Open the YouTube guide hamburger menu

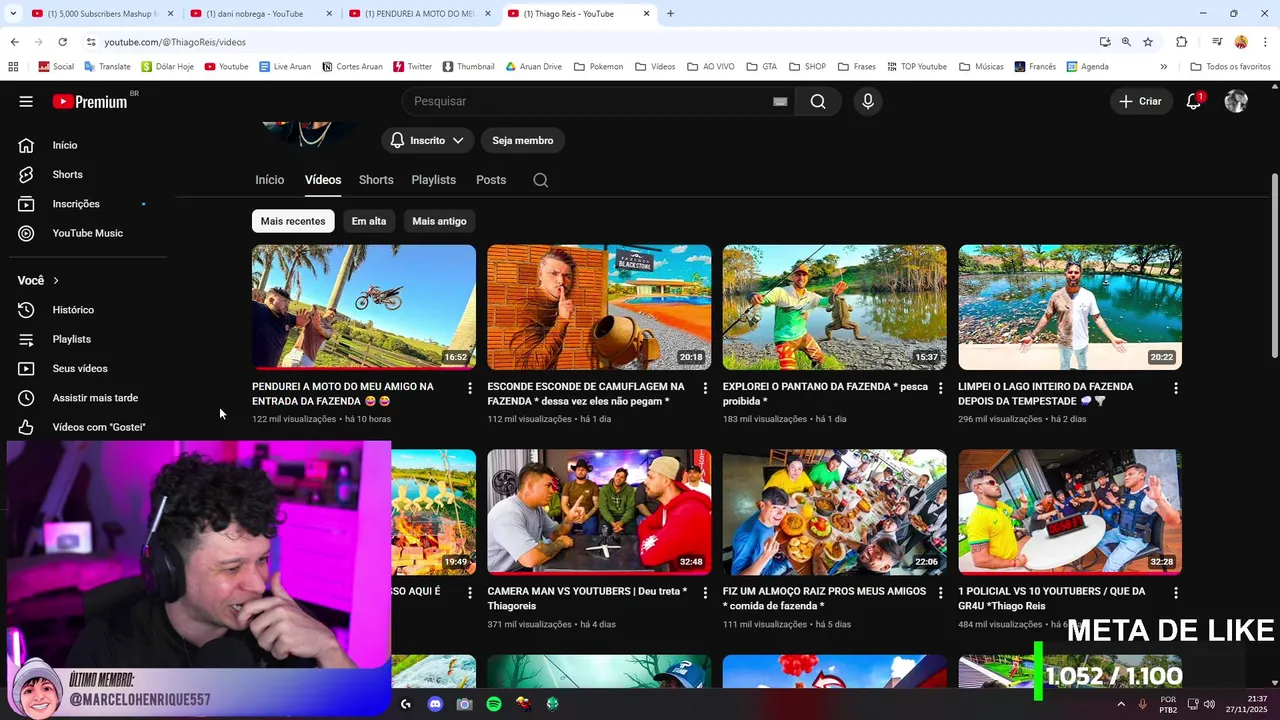pos(26,101)
